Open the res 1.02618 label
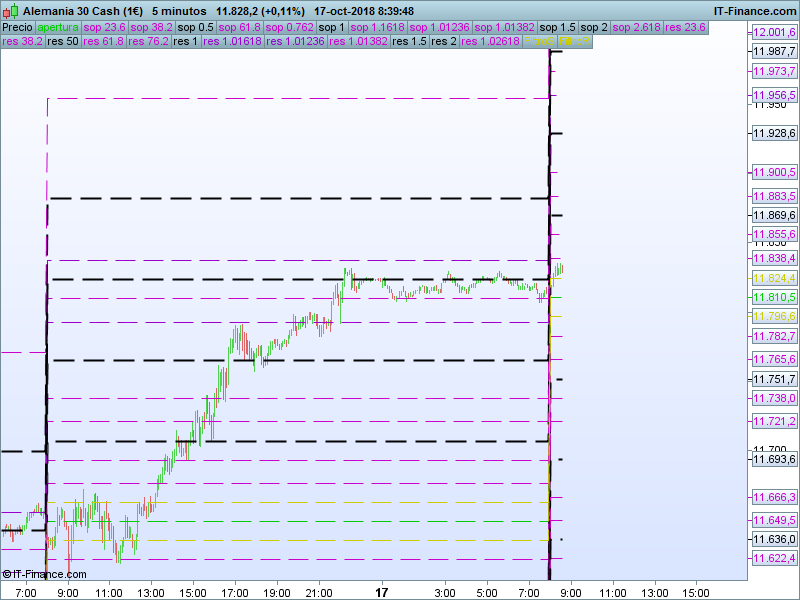The image size is (800, 600). 490,41
